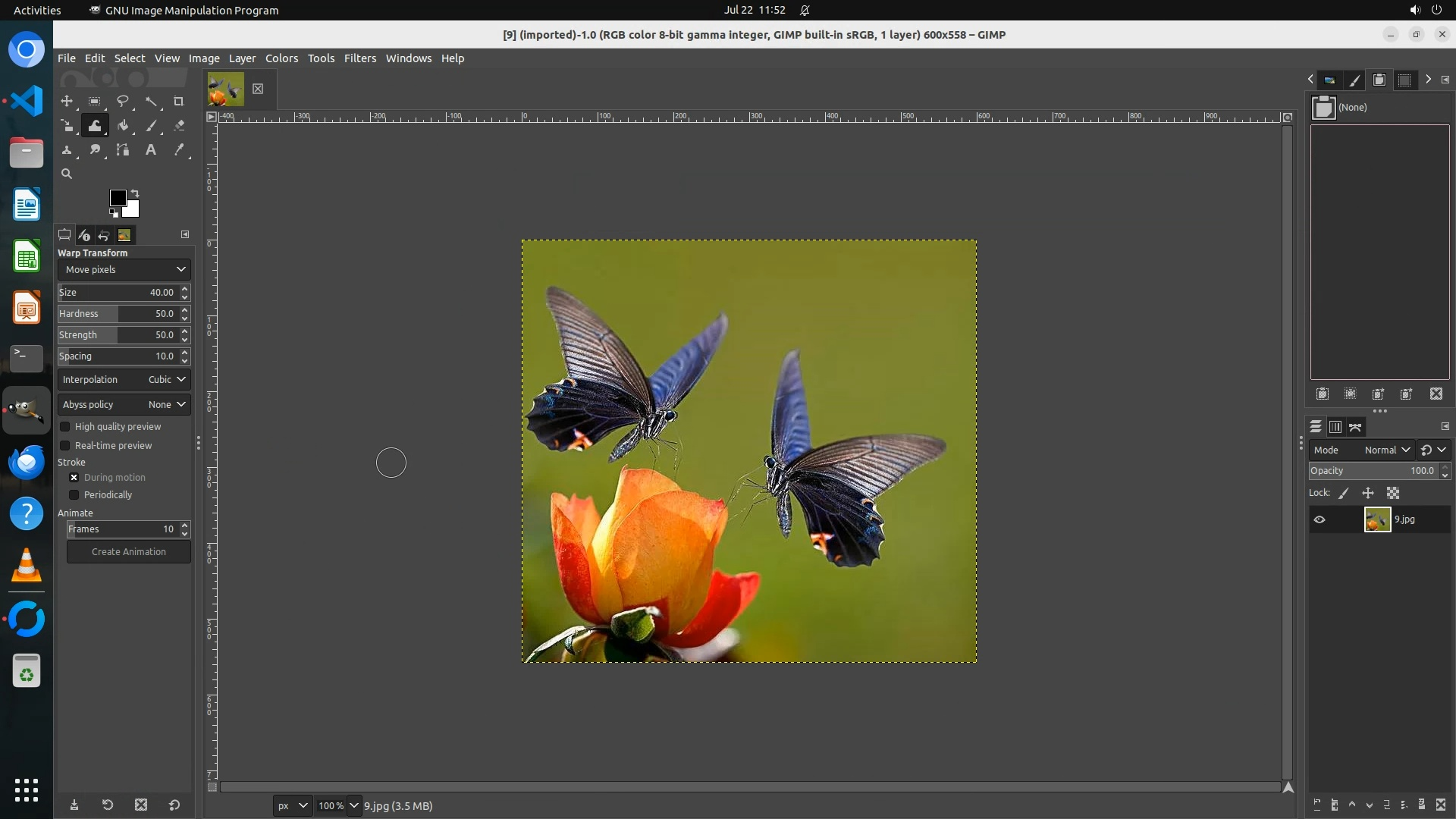Open the layer Mode Normal dropdown
Screen dimensions: 1456x819
(x=1361, y=450)
